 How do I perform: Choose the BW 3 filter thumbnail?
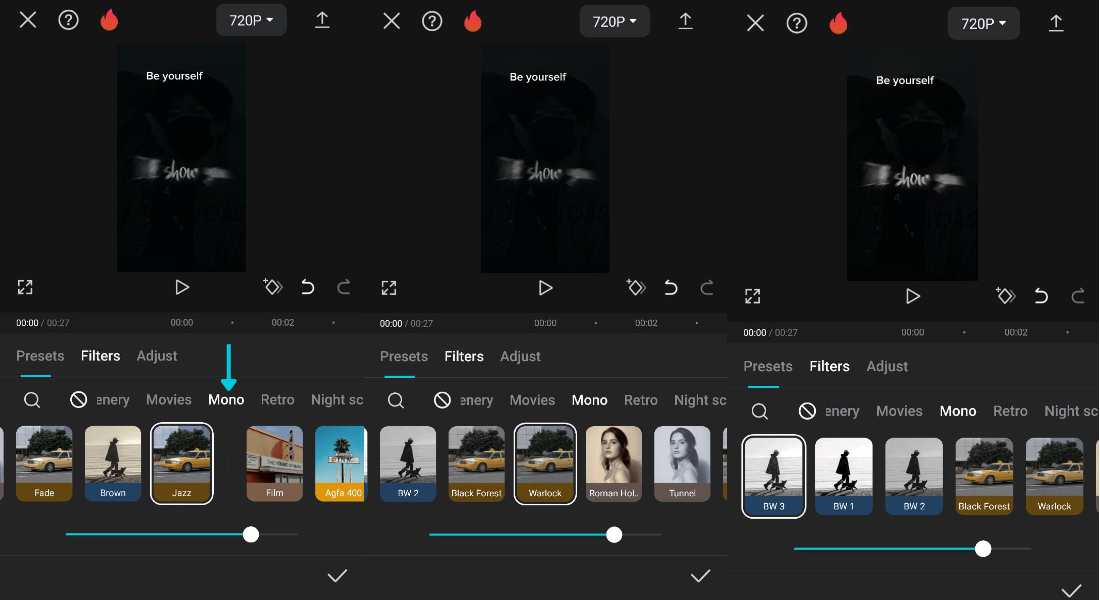774,476
